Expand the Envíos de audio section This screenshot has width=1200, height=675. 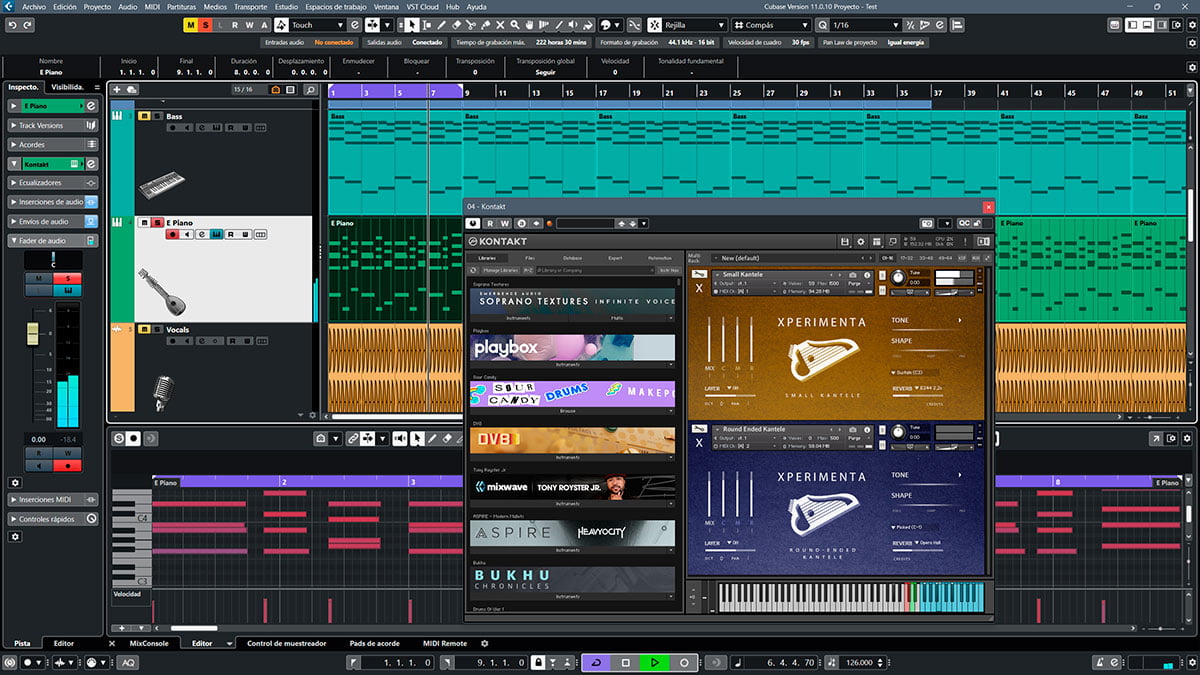[53, 221]
